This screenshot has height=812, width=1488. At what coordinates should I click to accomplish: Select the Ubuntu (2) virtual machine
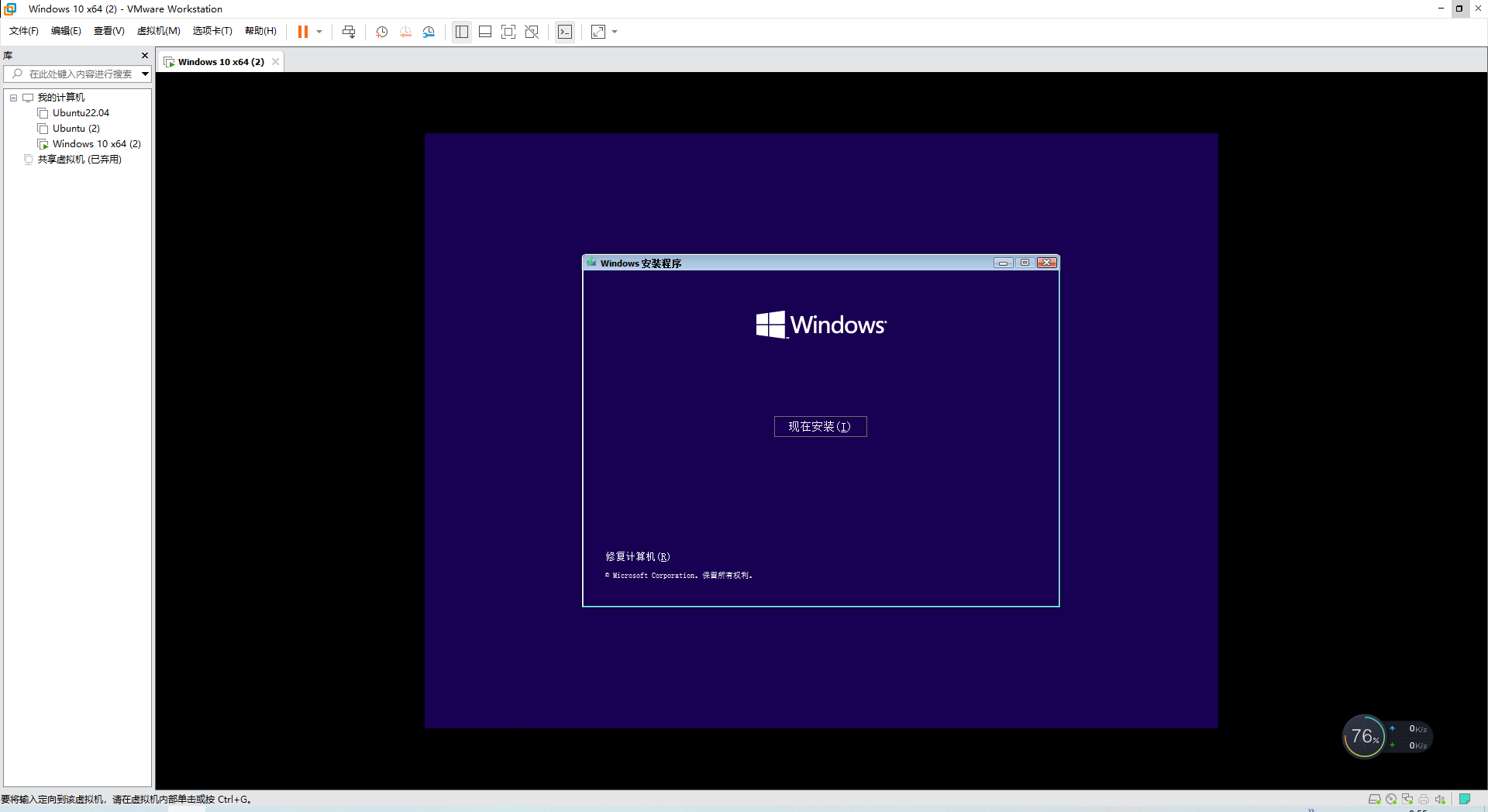point(76,129)
